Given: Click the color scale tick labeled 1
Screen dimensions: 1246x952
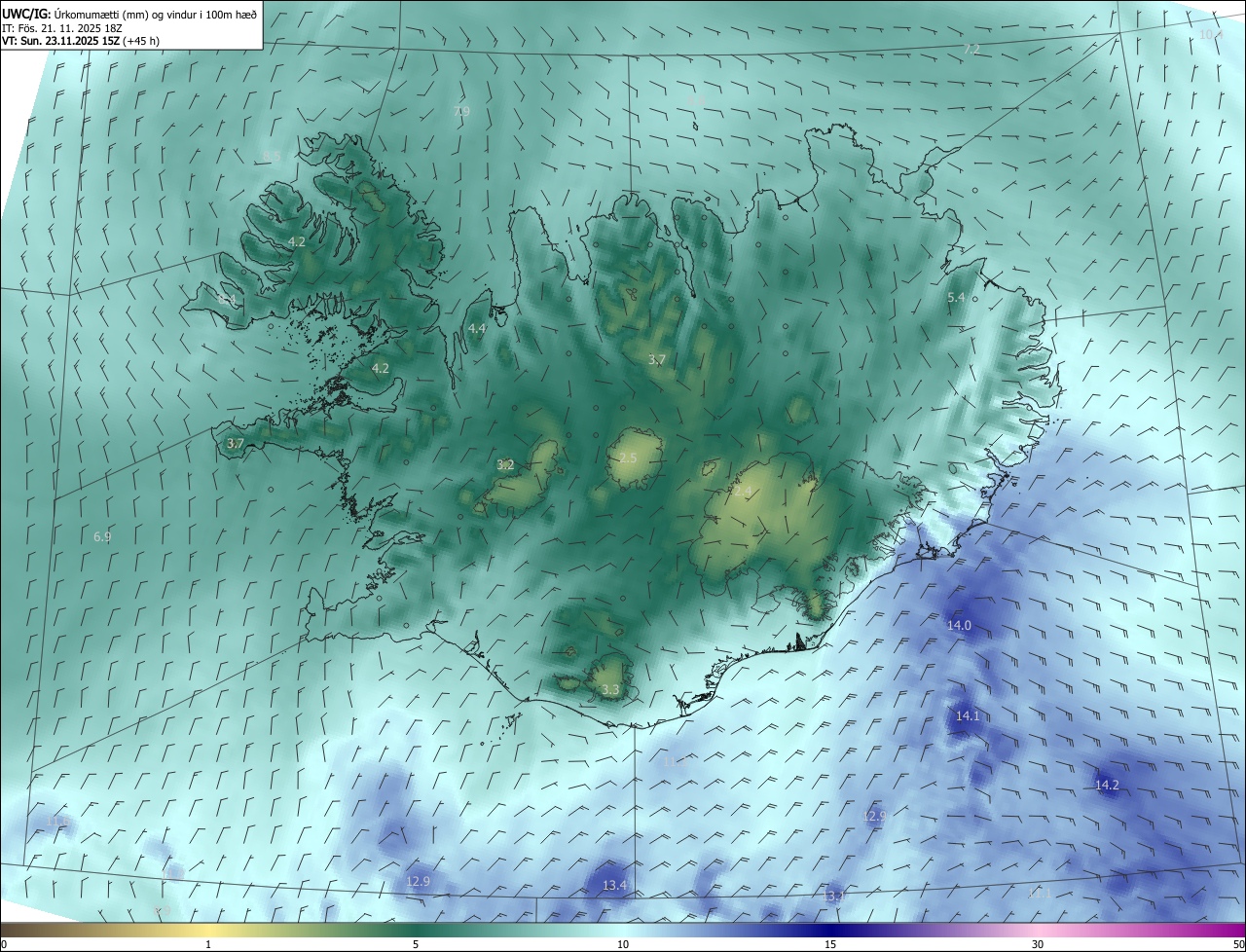Looking at the screenshot, I should click(x=208, y=944).
